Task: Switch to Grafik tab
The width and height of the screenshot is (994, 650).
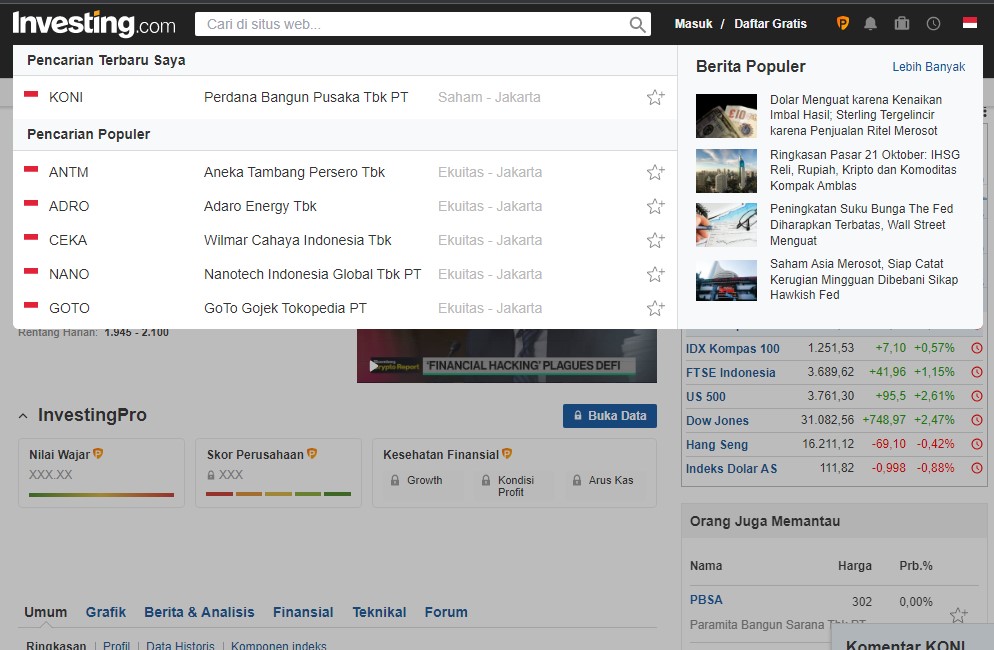Action: pos(106,612)
